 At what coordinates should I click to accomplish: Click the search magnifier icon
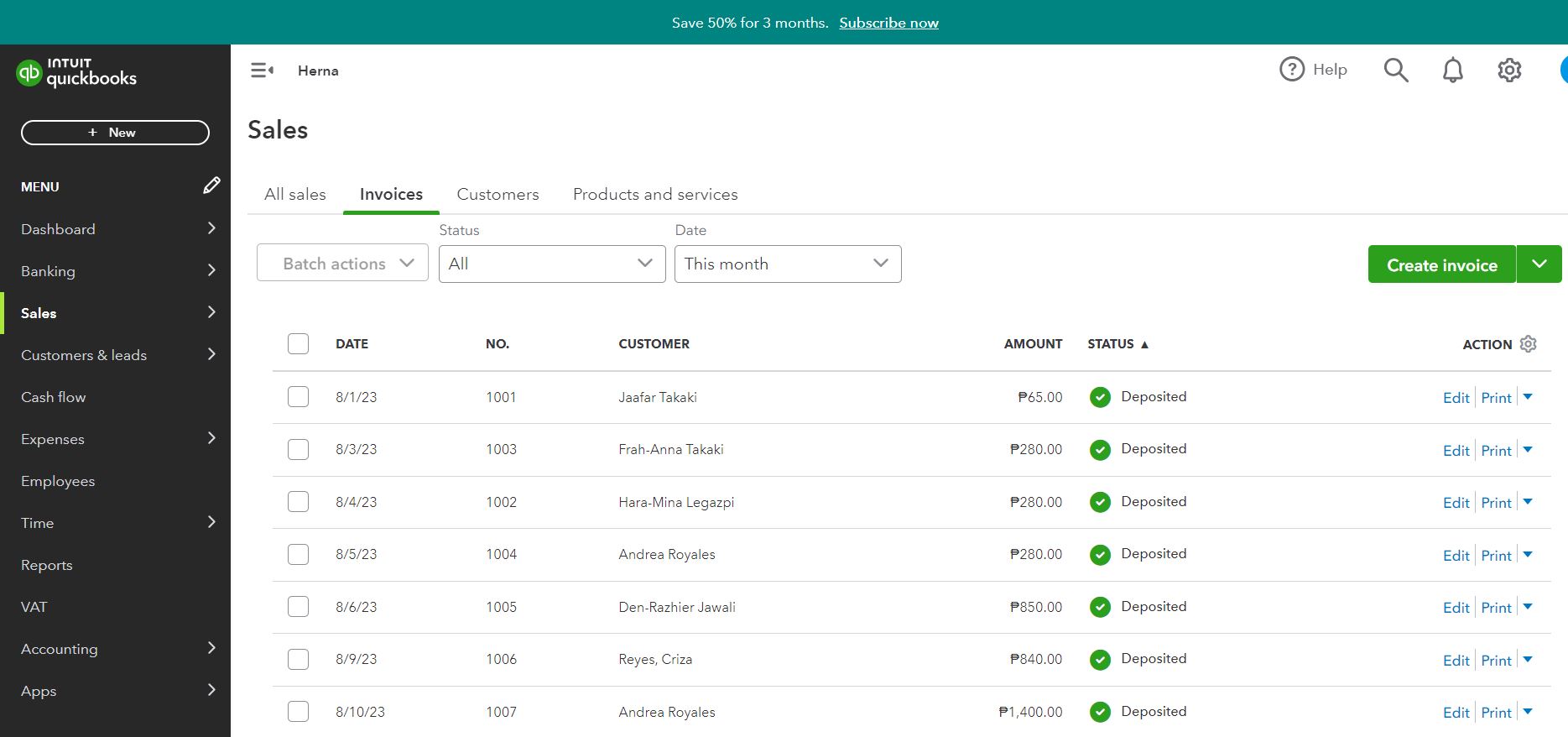pyautogui.click(x=1395, y=70)
